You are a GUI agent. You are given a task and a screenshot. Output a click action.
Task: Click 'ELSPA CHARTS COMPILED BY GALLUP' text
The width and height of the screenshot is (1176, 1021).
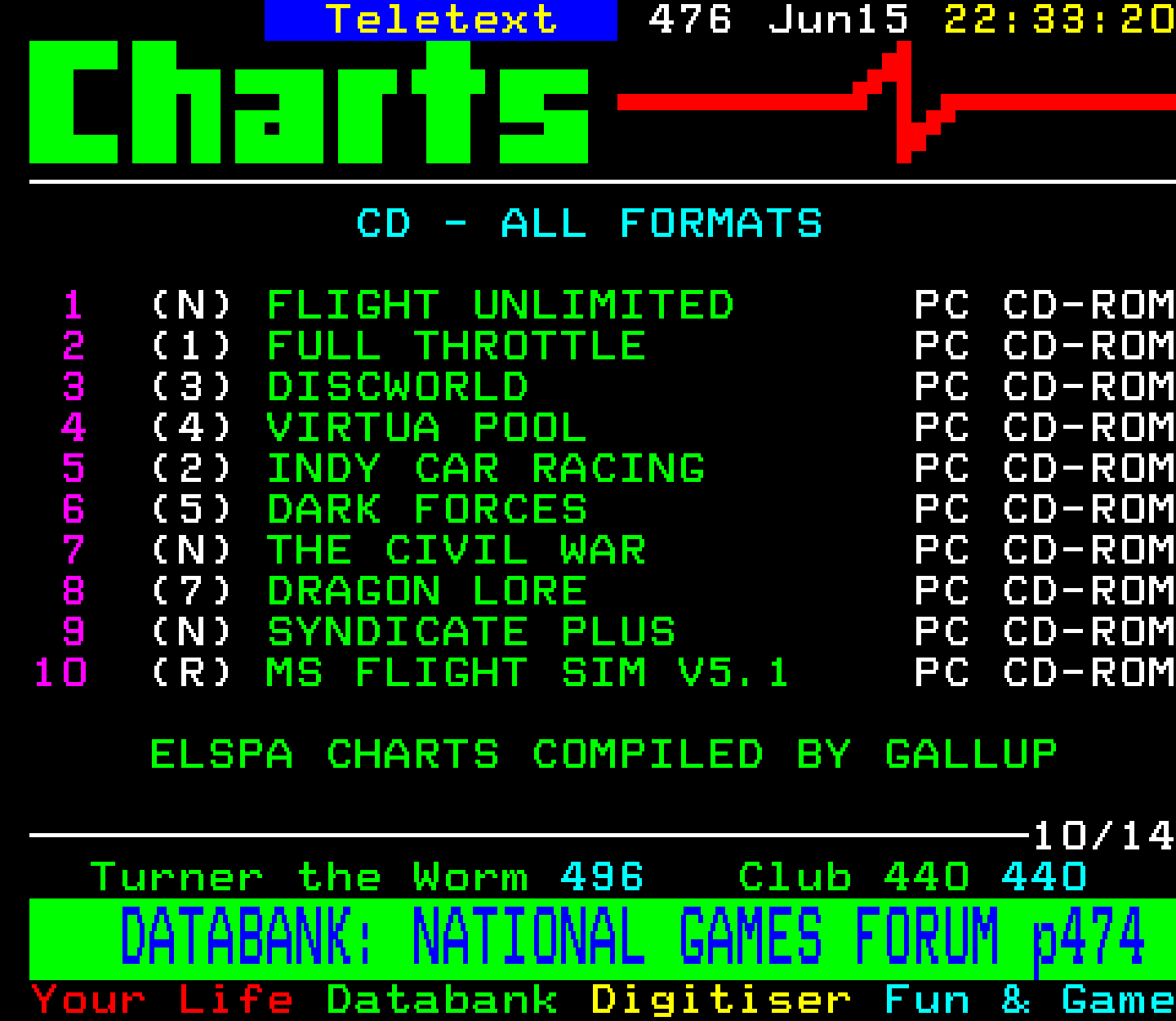point(604,755)
